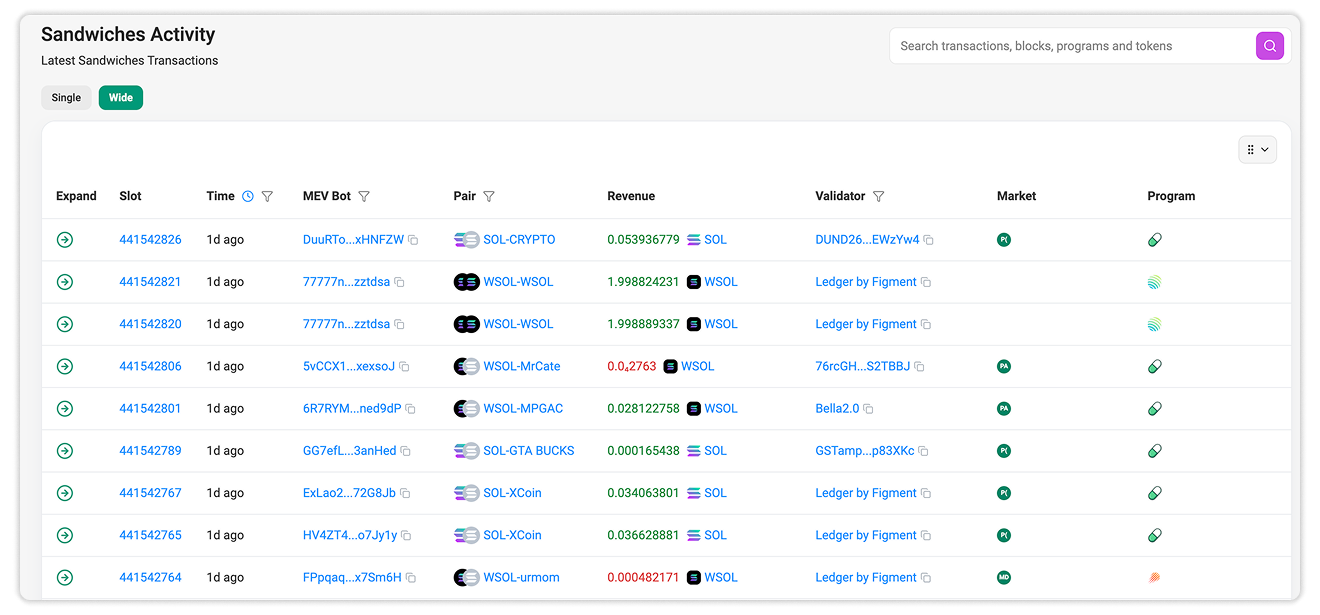Open the SOL-CRYPTO pair link

click(x=519, y=240)
